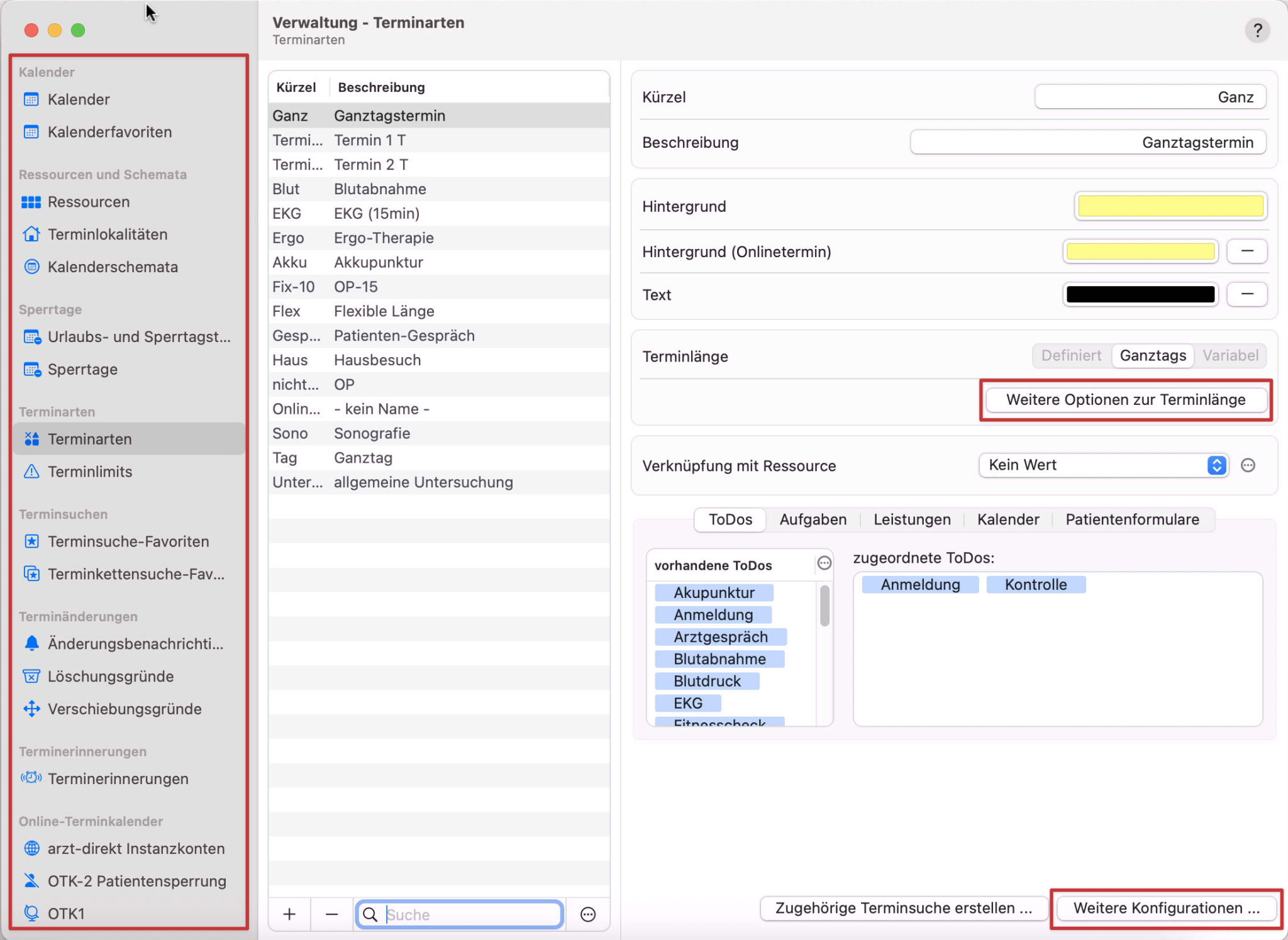
Task: Click Weitere Optionen zur Terminlänge
Action: (x=1125, y=400)
